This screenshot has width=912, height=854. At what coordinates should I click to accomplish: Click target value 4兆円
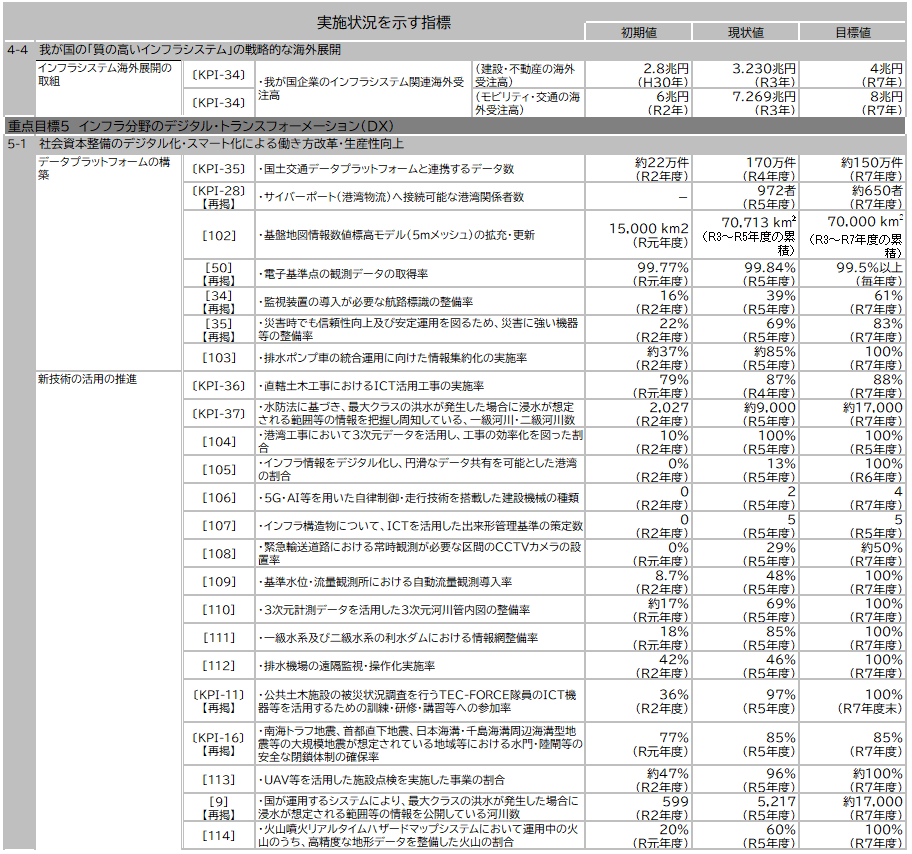[886, 69]
